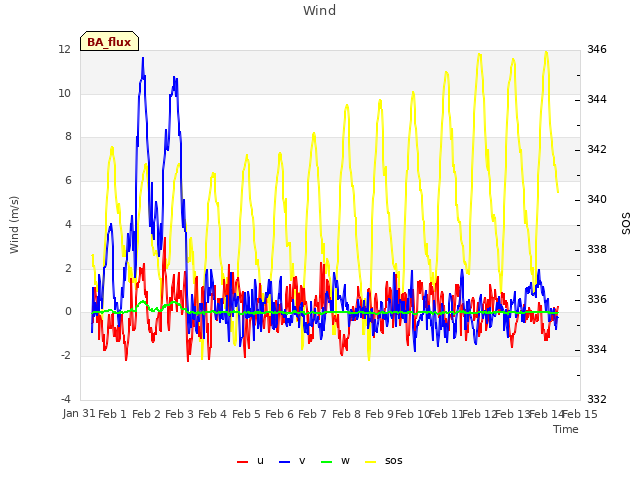Click the BA_flux annotation label

click(x=109, y=42)
